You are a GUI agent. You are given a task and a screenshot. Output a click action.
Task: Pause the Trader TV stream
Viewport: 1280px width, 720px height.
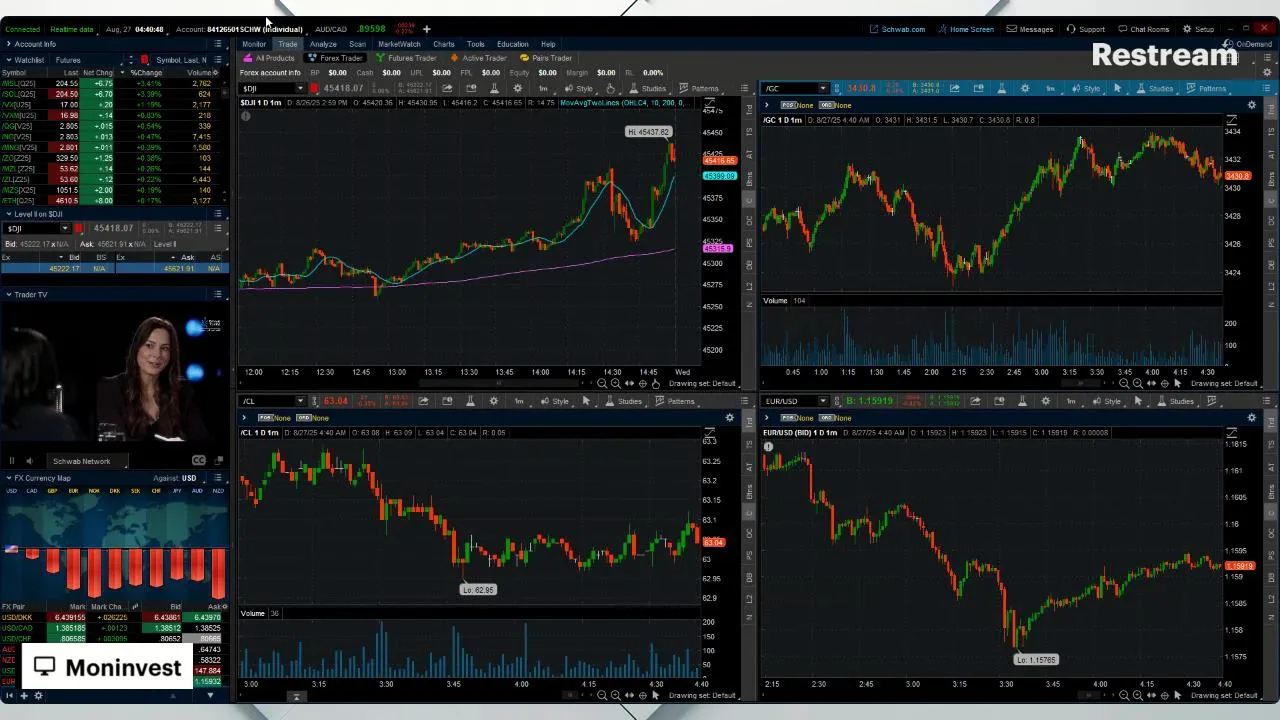pyautogui.click(x=12, y=461)
